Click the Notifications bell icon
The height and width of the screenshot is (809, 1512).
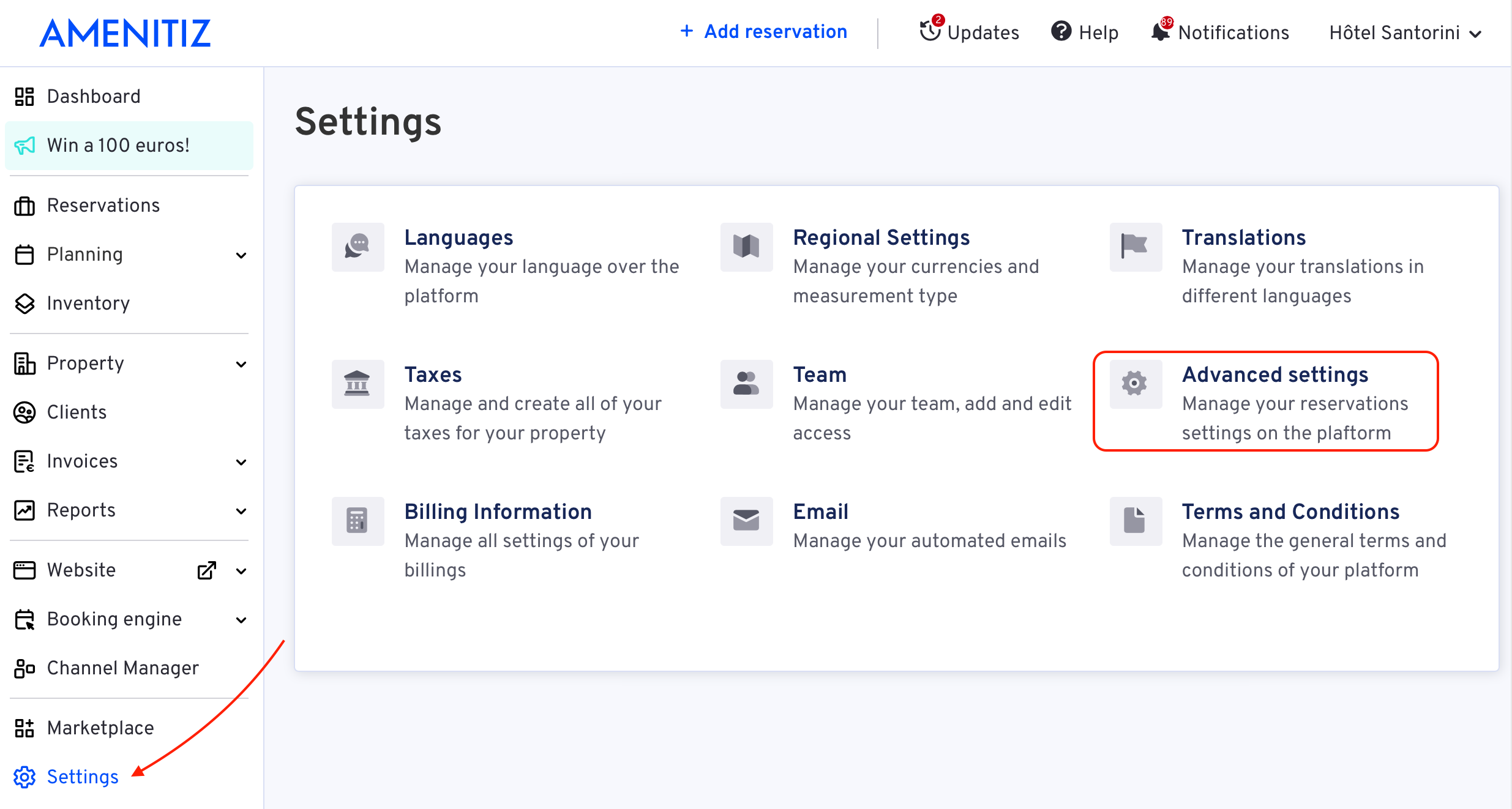coord(1161,31)
